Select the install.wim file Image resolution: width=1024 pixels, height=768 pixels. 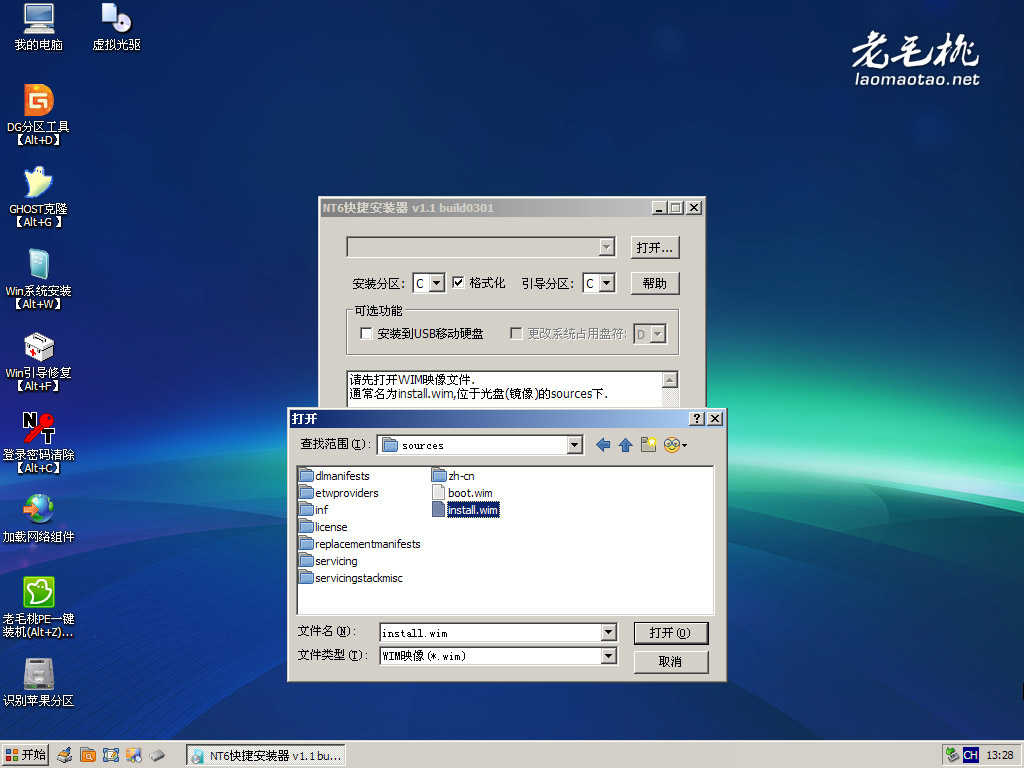point(466,509)
